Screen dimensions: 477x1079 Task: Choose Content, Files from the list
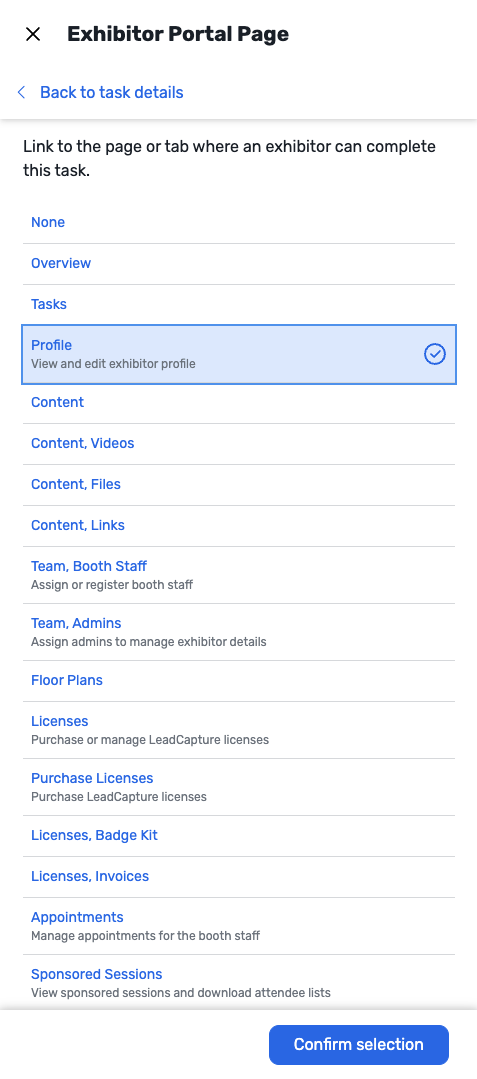click(x=239, y=485)
